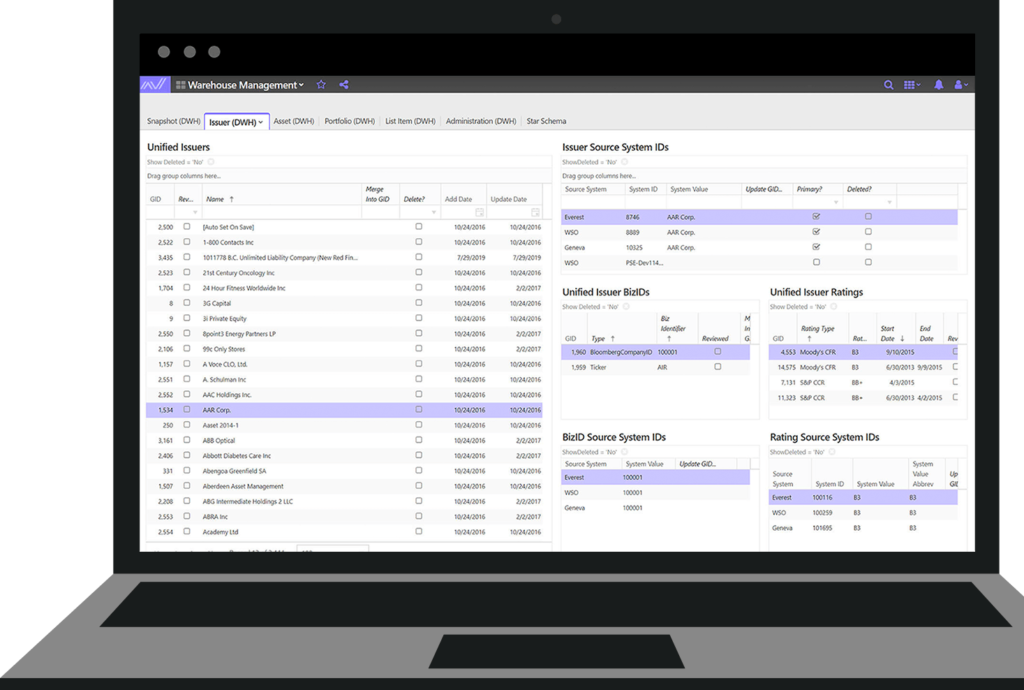Expand the Issuer (DWH) tab chevron
Viewport: 1024px width, 690px height.
coord(261,122)
